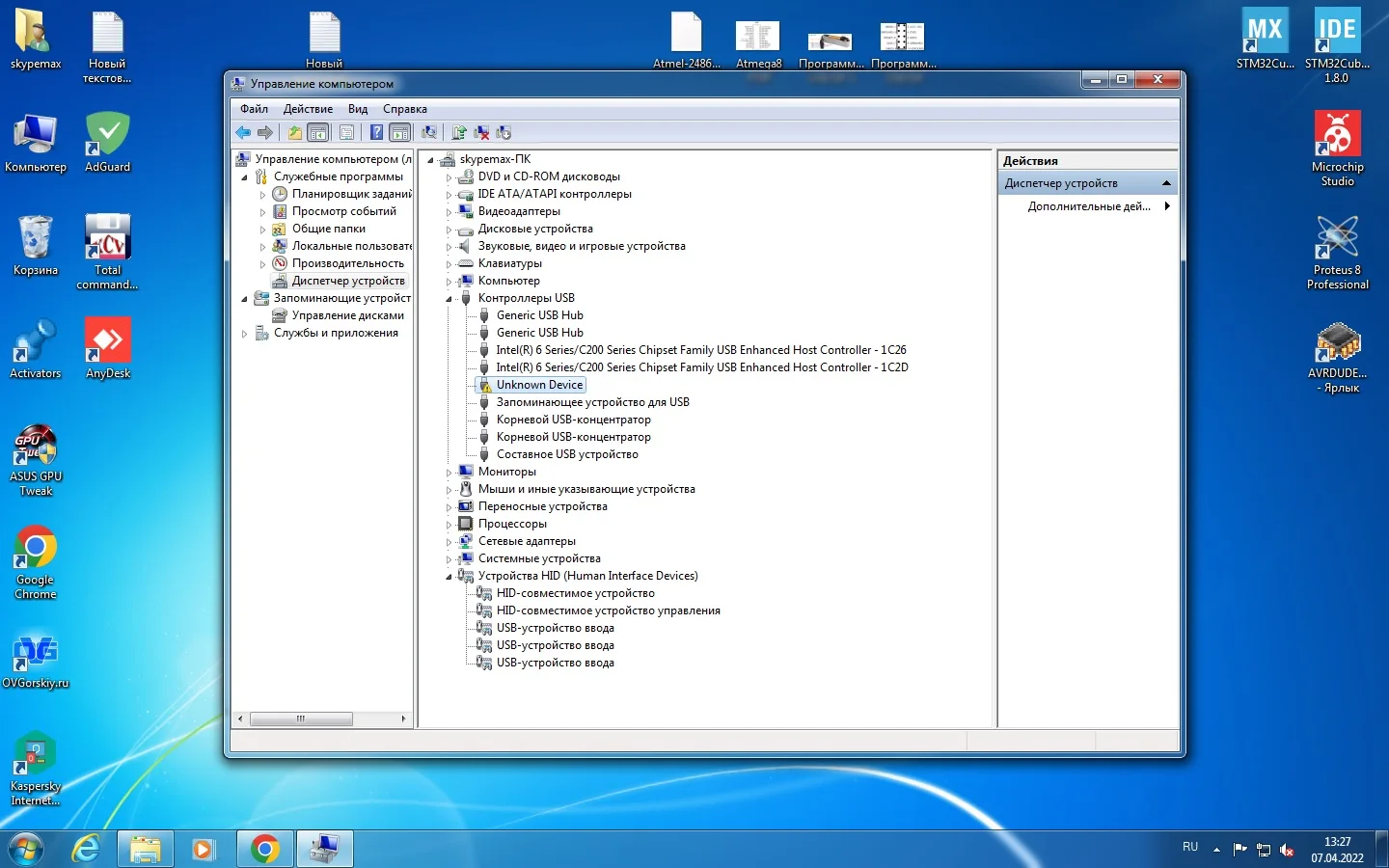Screen dimensions: 1389x868
Task: Open Google Chrome from the taskbar
Action: (264, 849)
